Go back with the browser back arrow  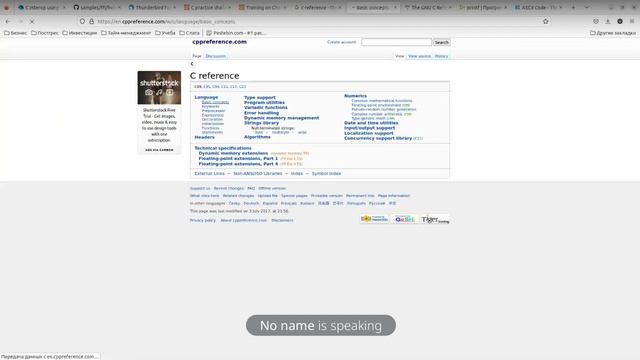8,21
